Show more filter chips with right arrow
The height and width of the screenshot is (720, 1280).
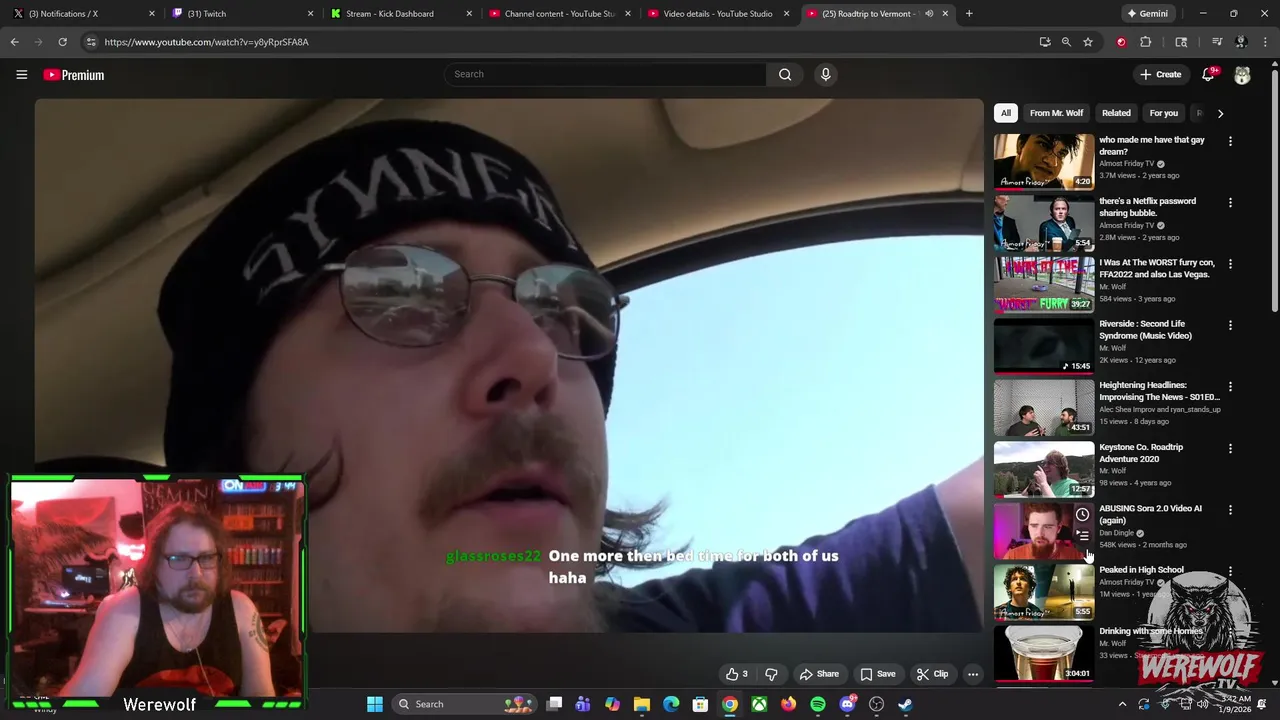(x=1220, y=113)
